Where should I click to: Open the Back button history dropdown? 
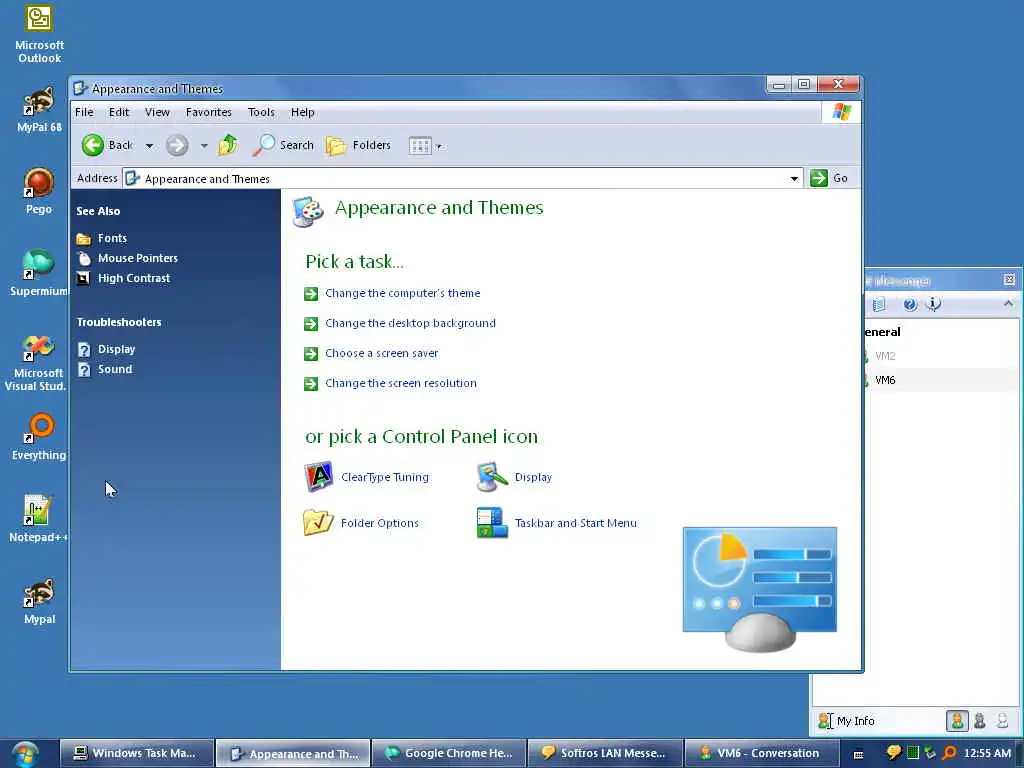point(150,146)
